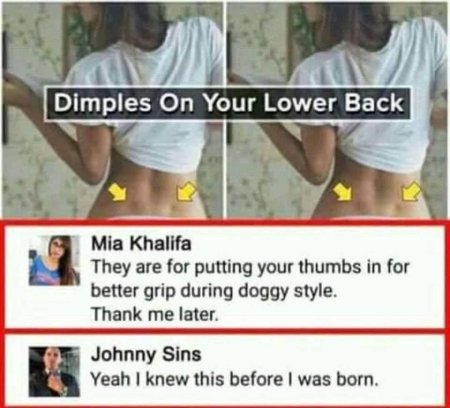Click 'Yeah I knew this before I was born' comment

[235, 379]
